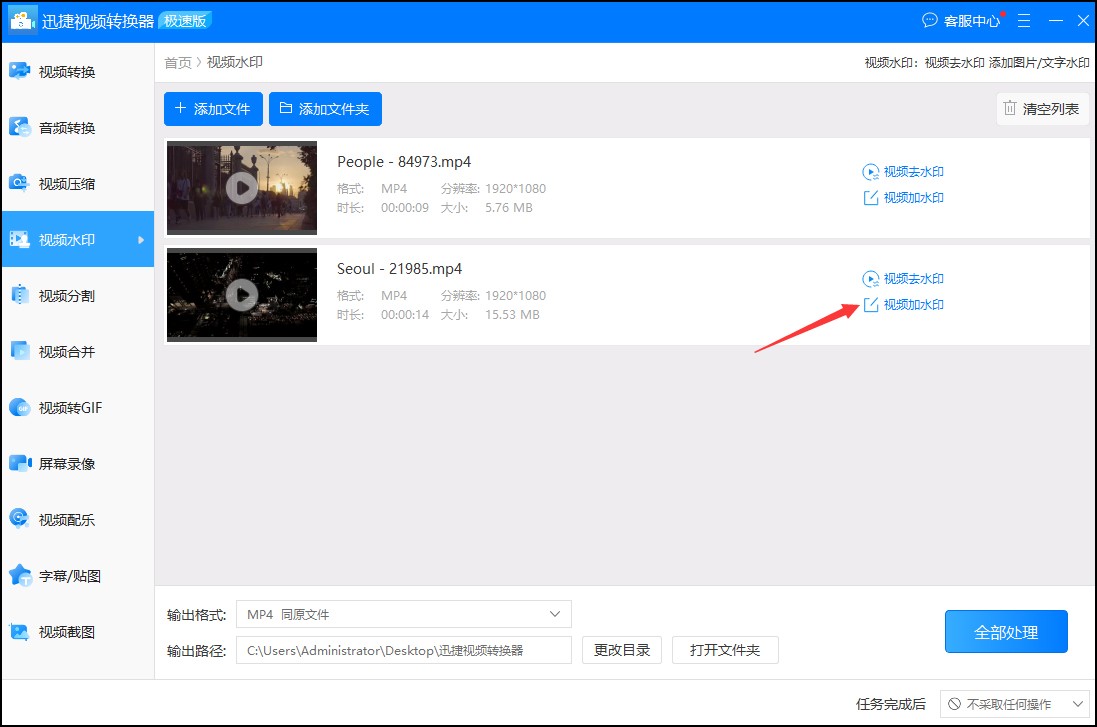The image size is (1097, 727).
Task: Open the 视频配乐 video music tool
Action: (x=66, y=520)
